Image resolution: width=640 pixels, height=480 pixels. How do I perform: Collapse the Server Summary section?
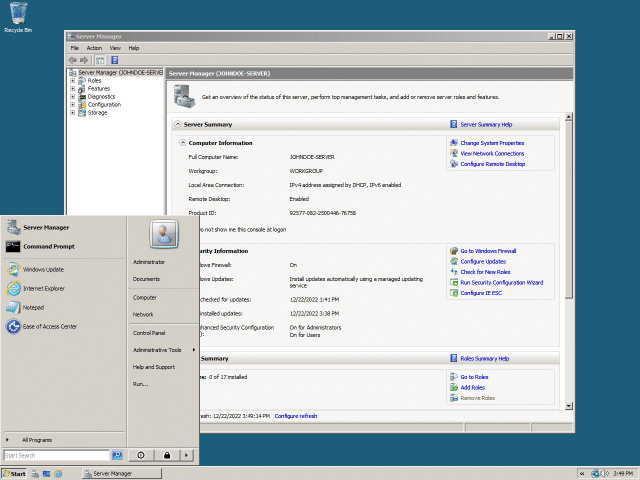[178, 125]
